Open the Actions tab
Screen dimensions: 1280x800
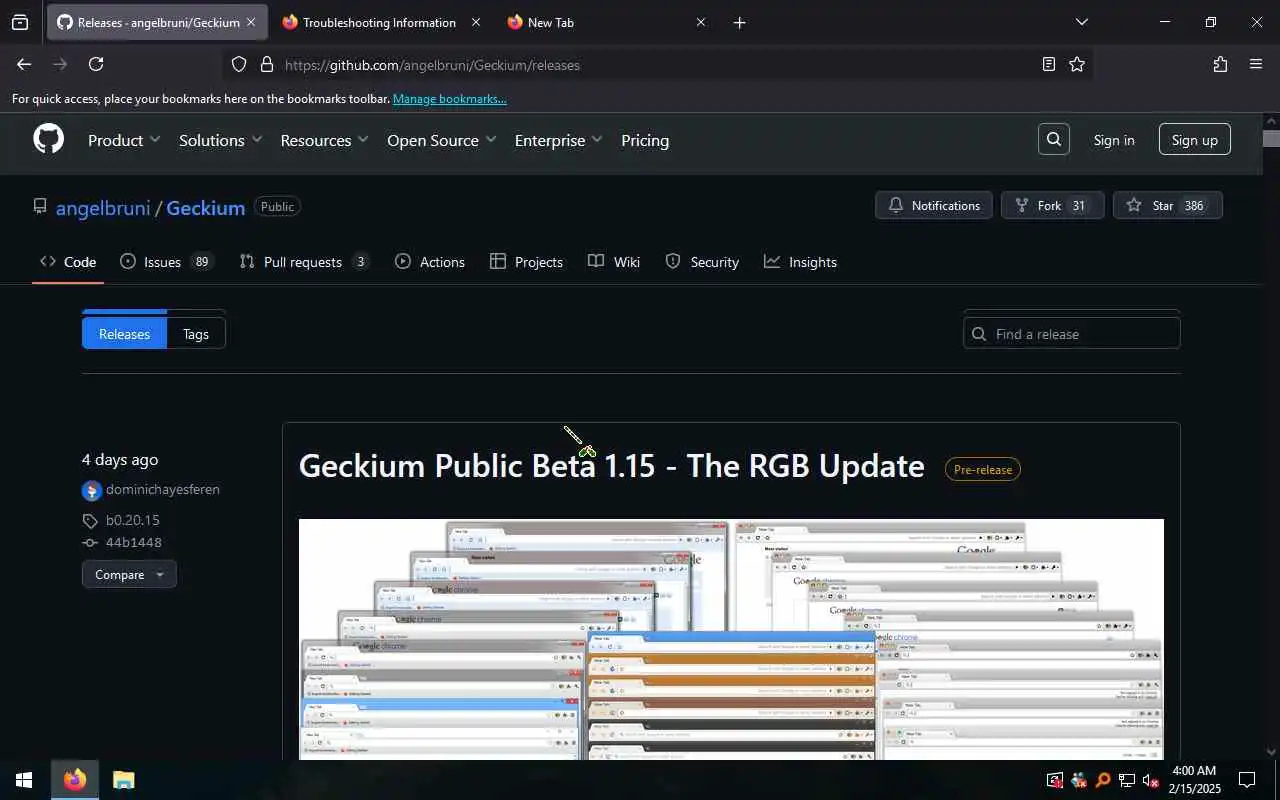430,262
